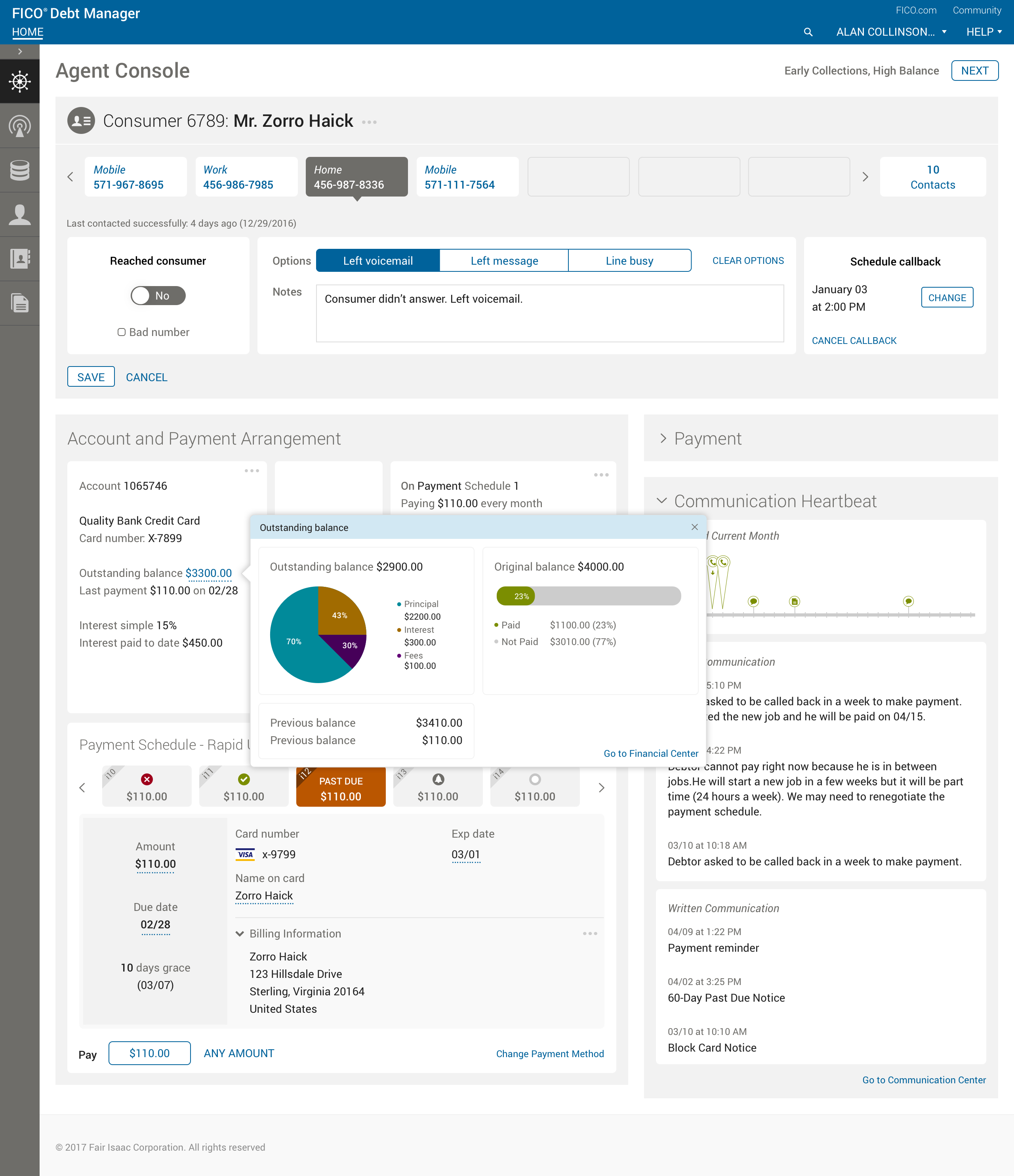Click the SAVE button
This screenshot has width=1014, height=1176.
(91, 378)
